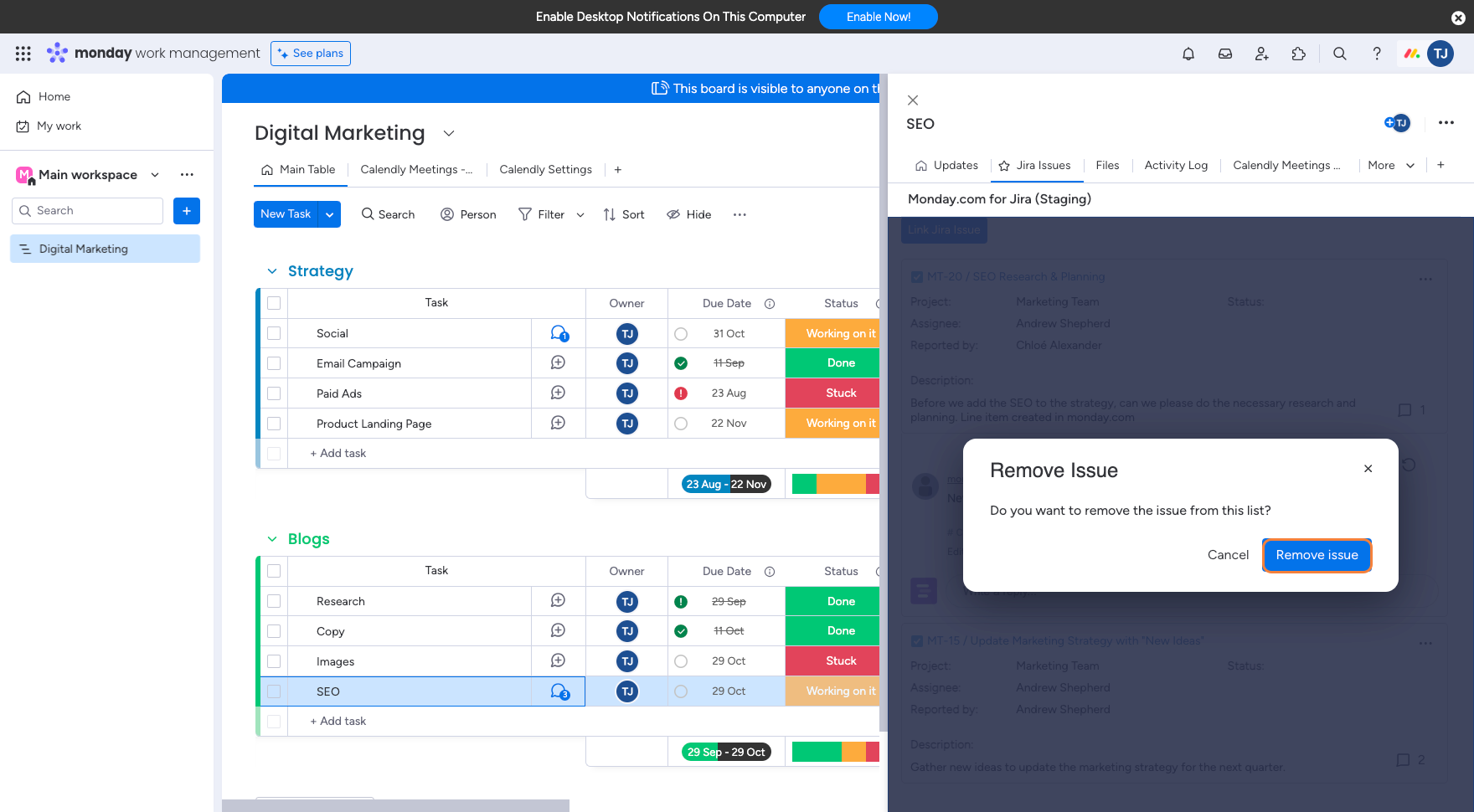Confirm with the Remove issue button

[1316, 555]
